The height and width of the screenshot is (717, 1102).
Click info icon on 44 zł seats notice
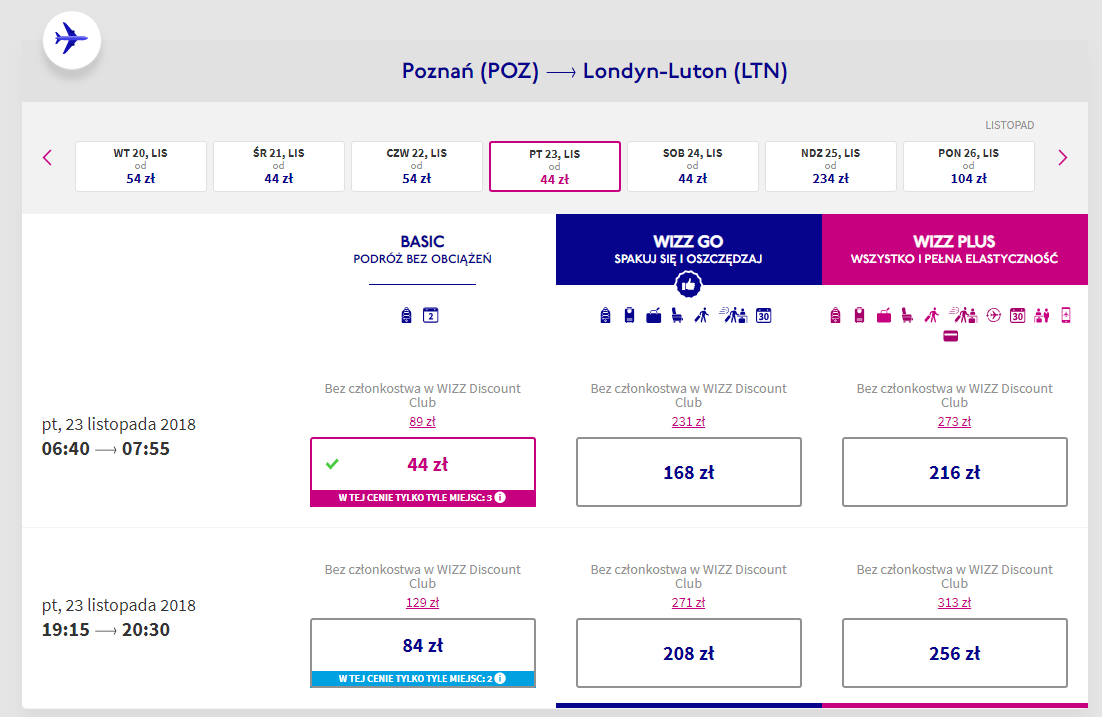point(500,498)
